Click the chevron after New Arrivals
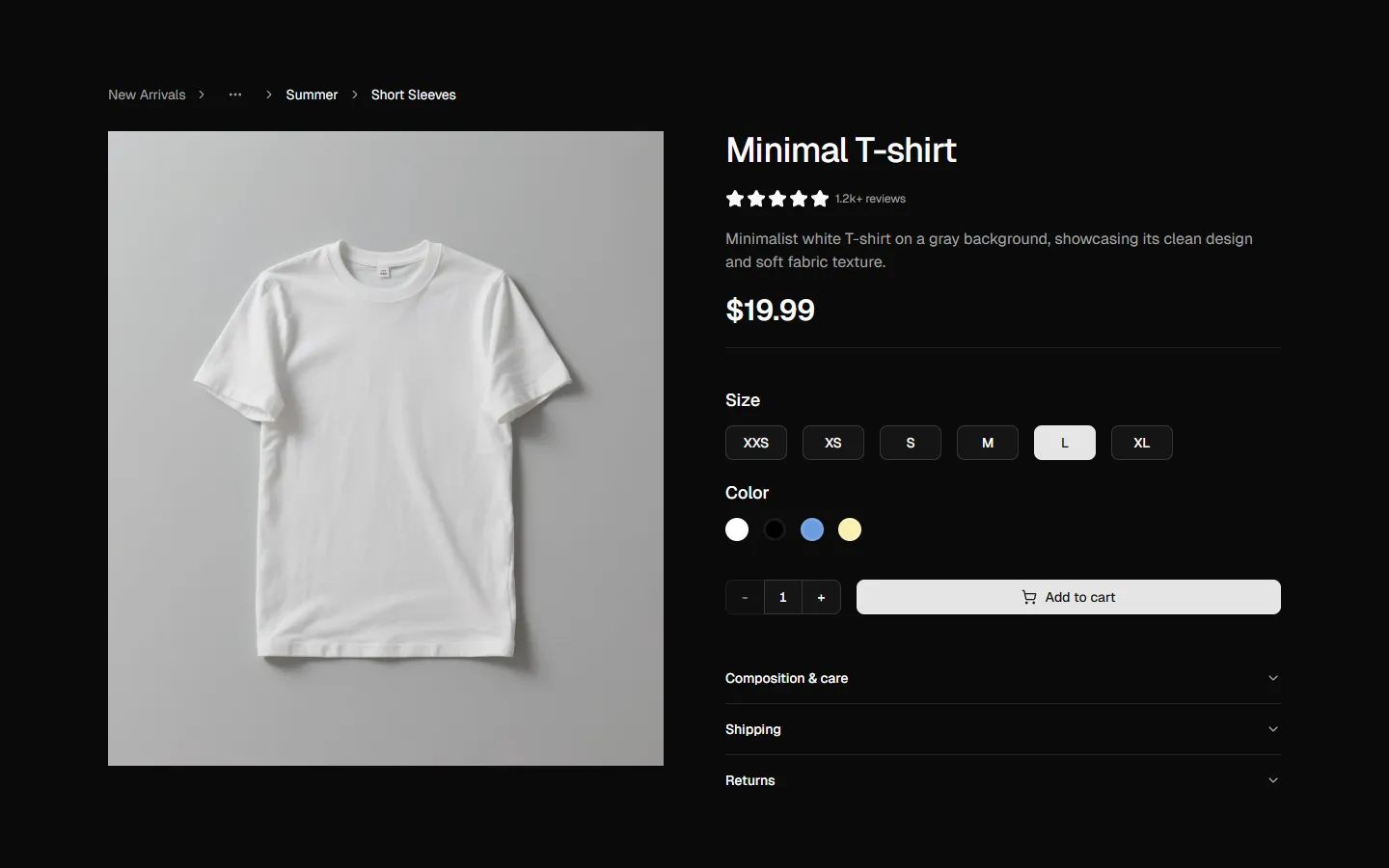This screenshot has height=868, width=1389. [x=202, y=95]
